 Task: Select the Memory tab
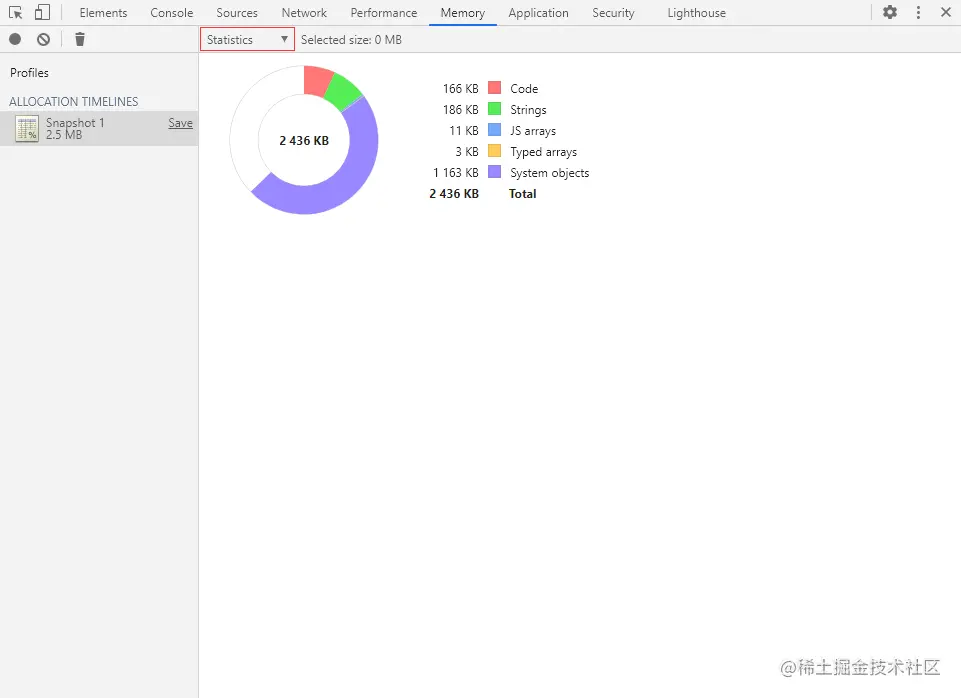463,13
